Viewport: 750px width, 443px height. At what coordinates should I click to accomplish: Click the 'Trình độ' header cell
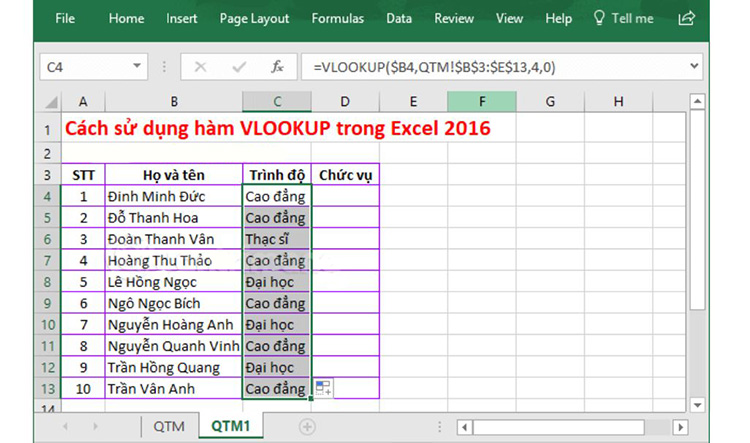[x=277, y=175]
